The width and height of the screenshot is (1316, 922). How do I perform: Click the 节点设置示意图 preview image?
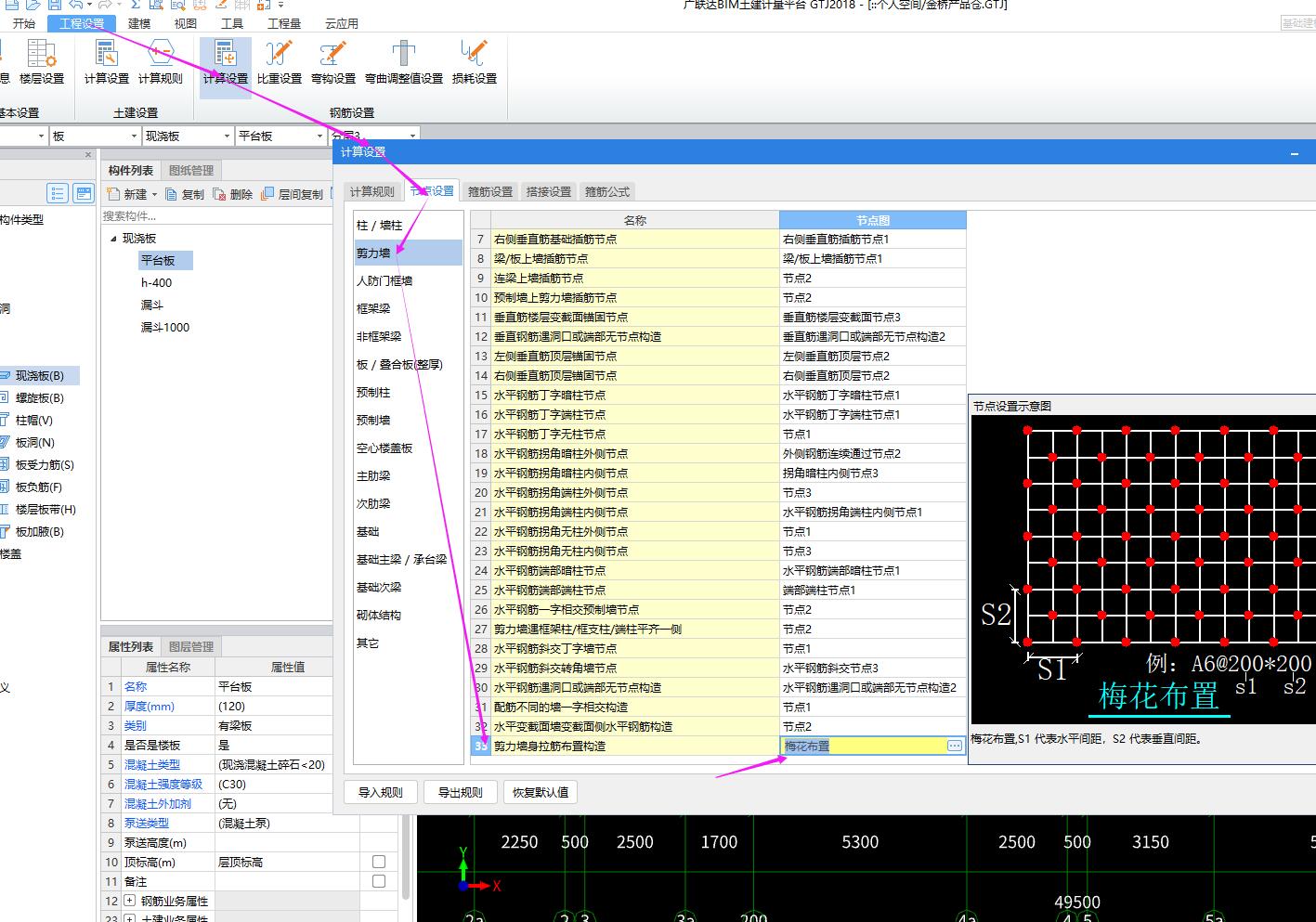1143,569
